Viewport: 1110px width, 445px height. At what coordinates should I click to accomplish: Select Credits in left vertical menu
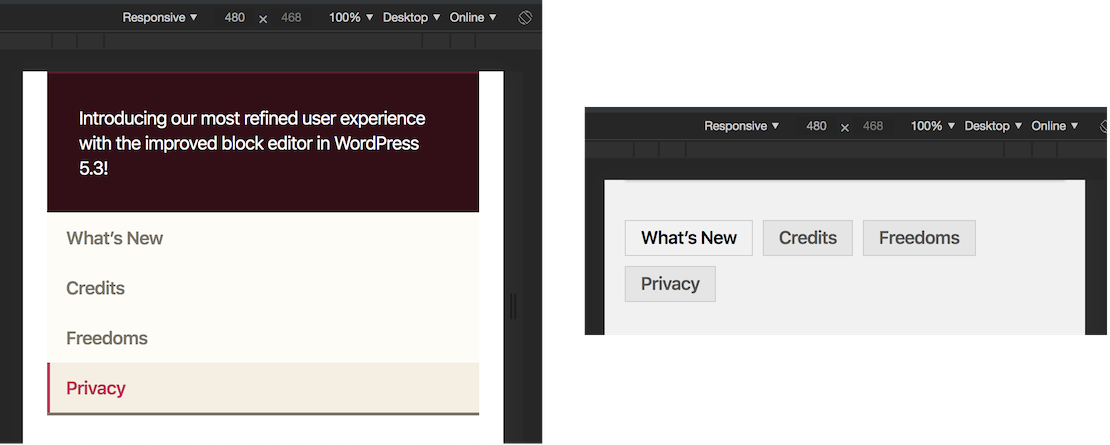pos(263,288)
